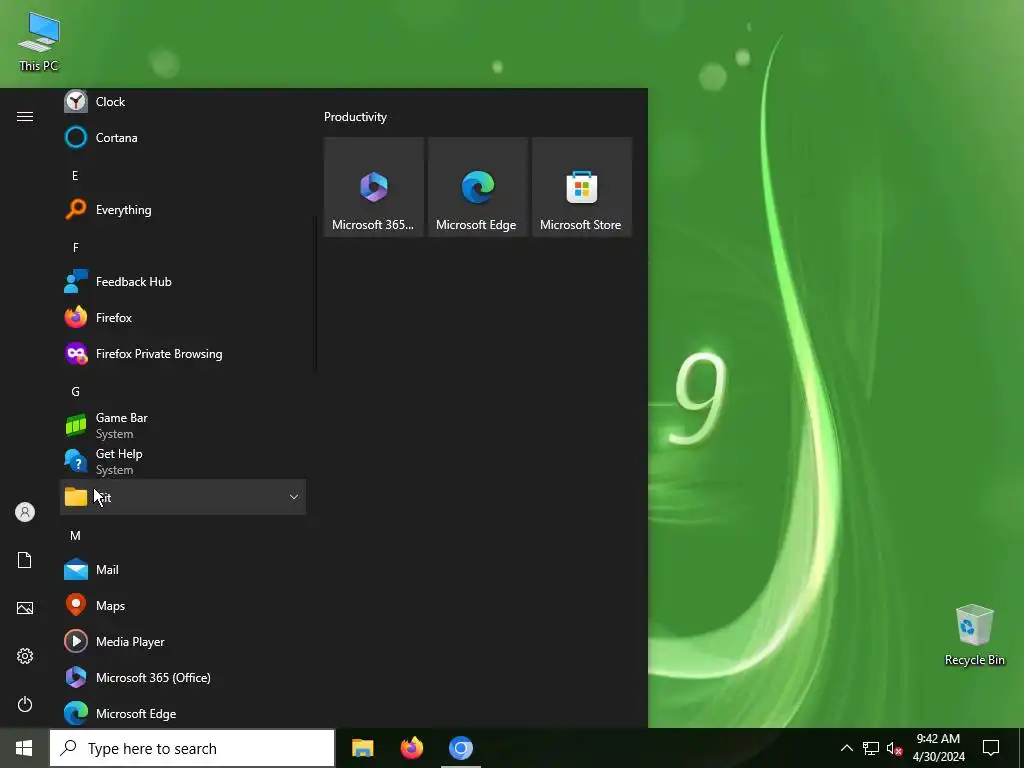The width and height of the screenshot is (1024, 768).
Task: Select the Recycle Bin desktop icon
Action: (x=974, y=635)
